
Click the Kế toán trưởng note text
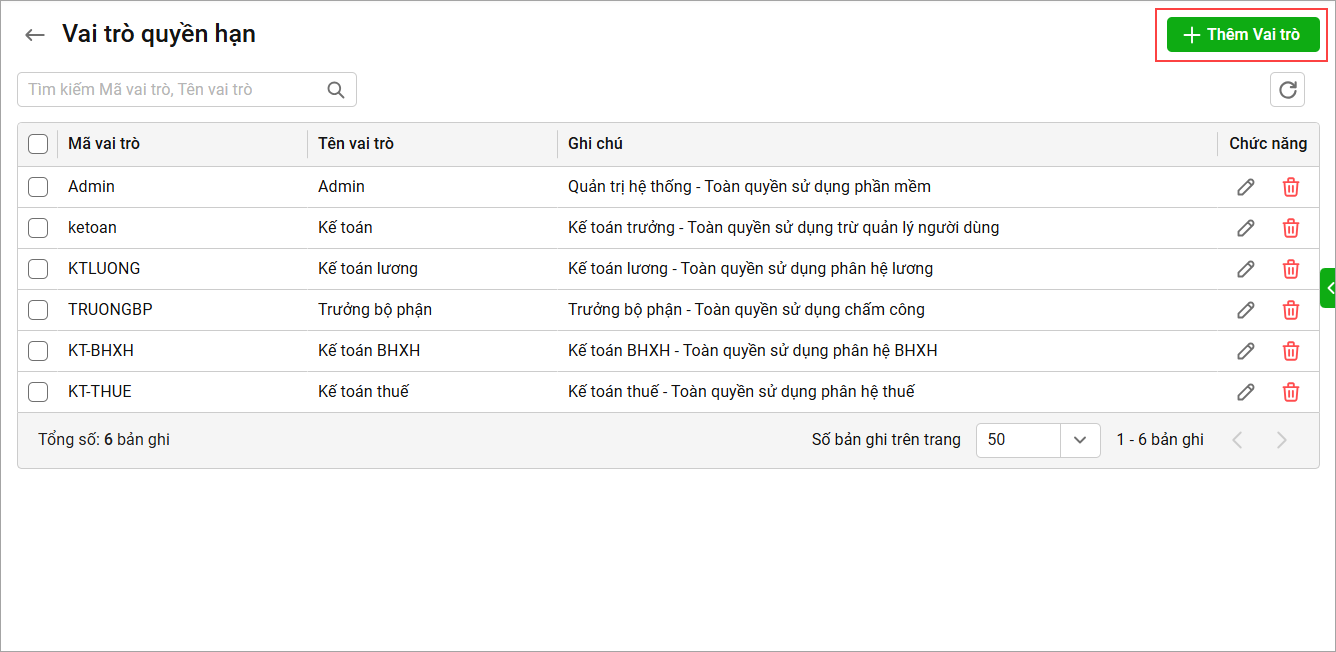[x=784, y=228]
